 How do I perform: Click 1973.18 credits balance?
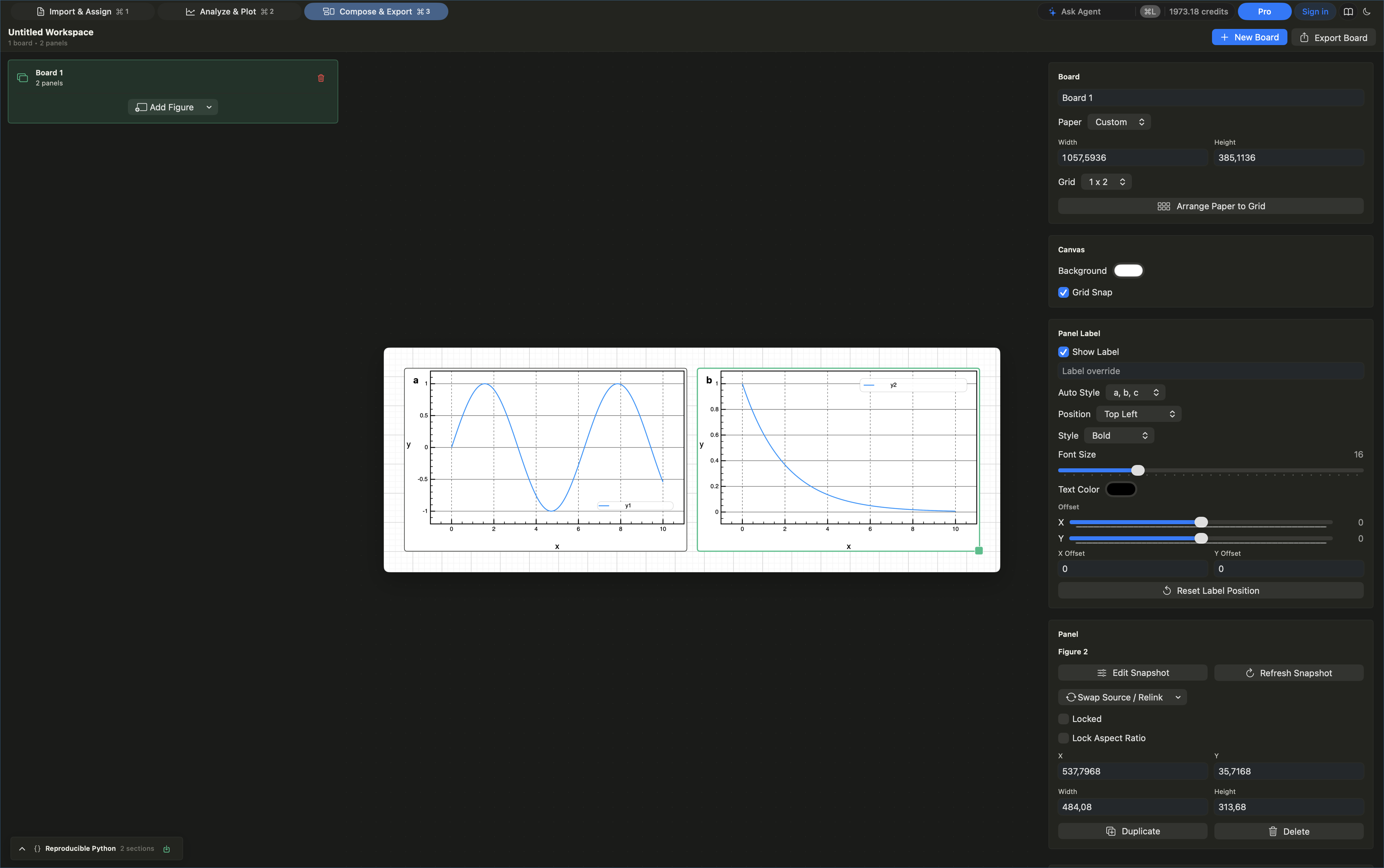[1198, 11]
